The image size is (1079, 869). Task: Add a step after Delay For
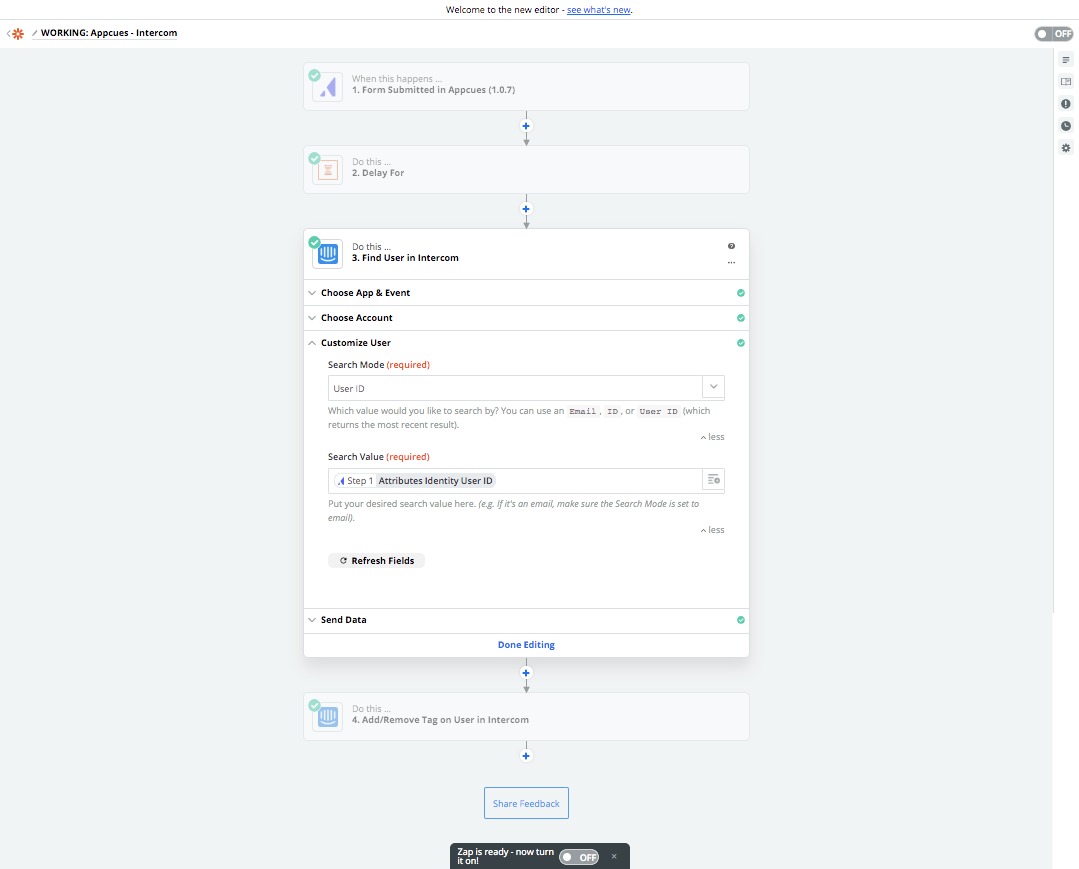(x=526, y=209)
